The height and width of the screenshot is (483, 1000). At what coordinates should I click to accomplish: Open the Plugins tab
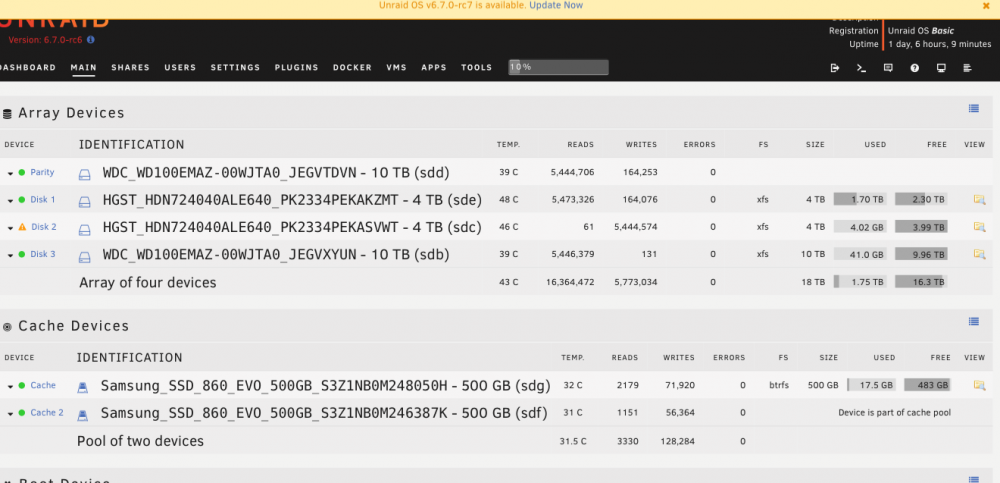[297, 68]
